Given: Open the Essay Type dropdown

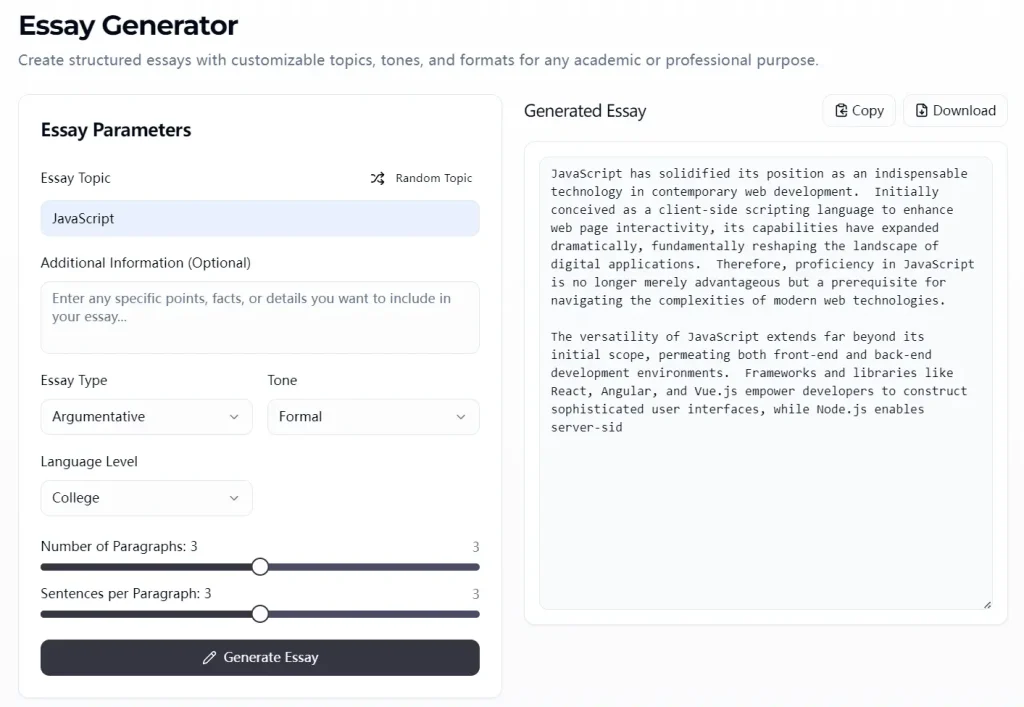Looking at the screenshot, I should tap(146, 416).
